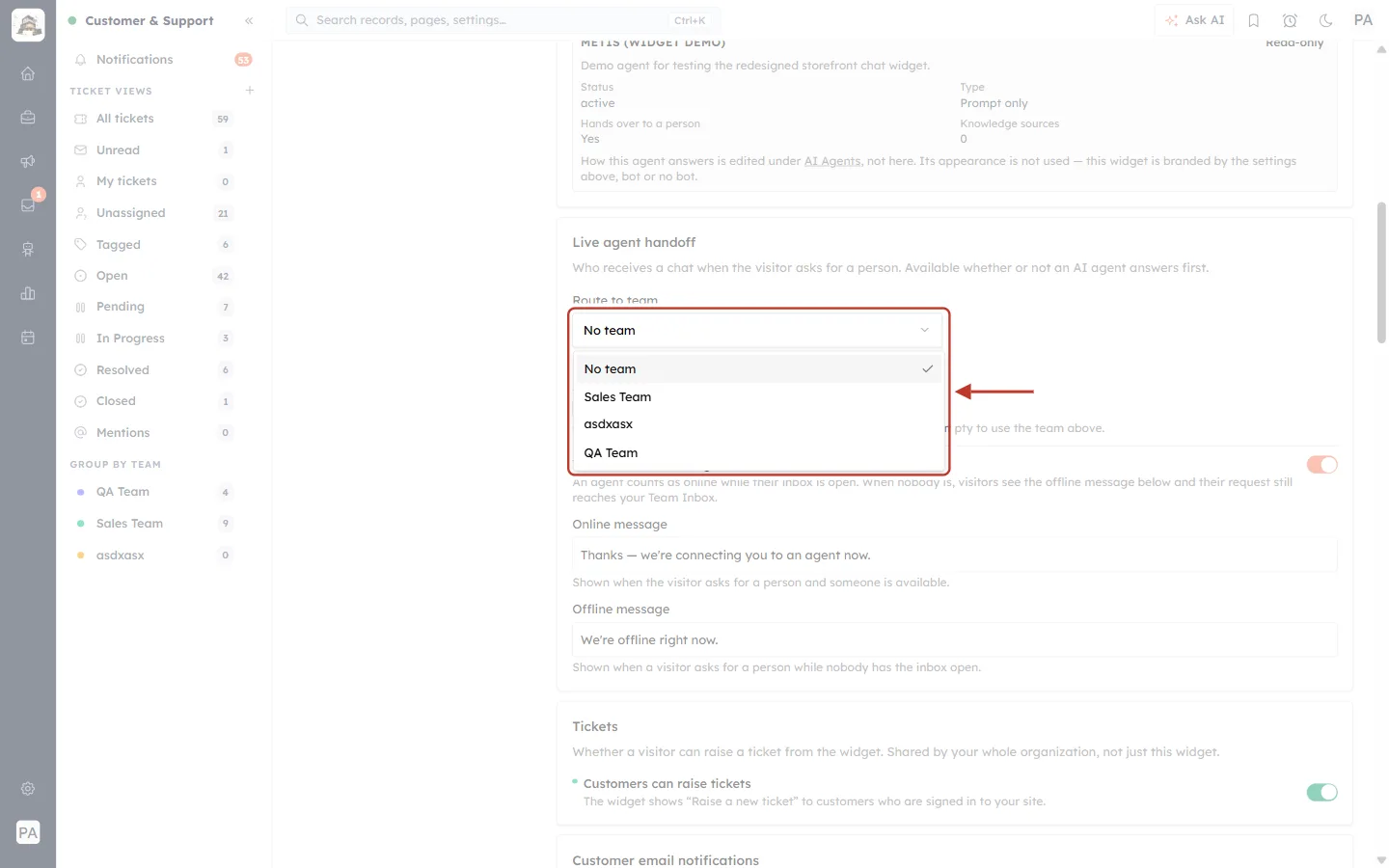Open the megaphone campaigns icon
The width and height of the screenshot is (1389, 868).
(x=28, y=161)
